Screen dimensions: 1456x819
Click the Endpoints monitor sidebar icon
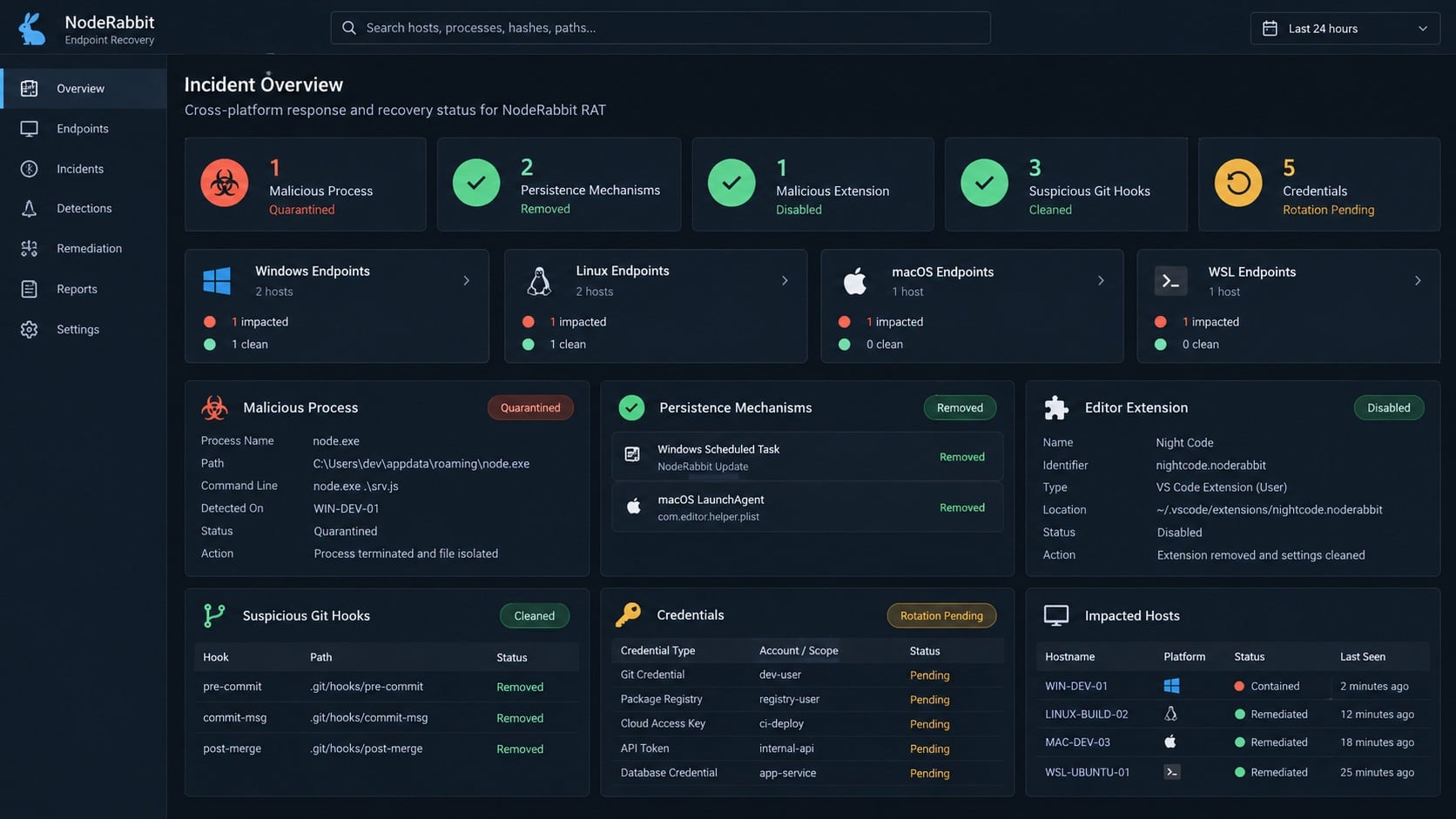[x=29, y=129]
